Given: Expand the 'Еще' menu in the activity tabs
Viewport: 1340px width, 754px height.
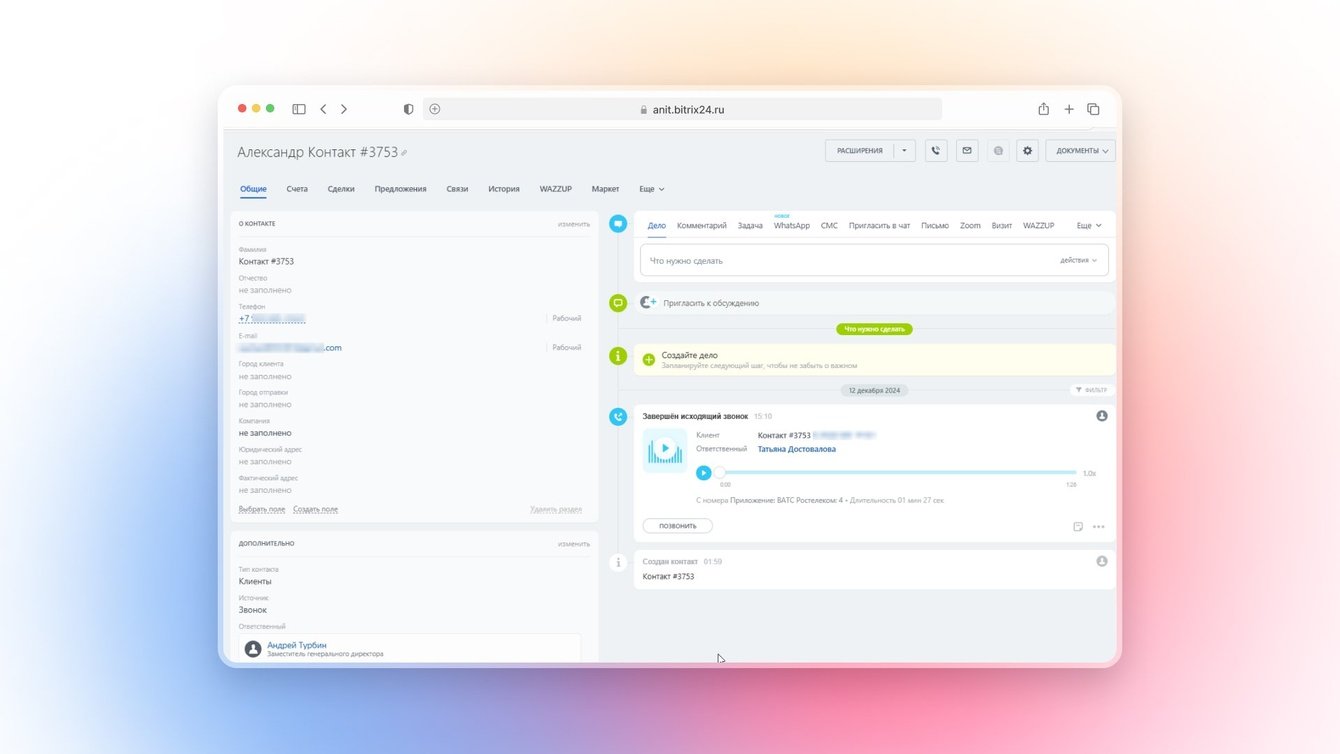Looking at the screenshot, I should click(x=1089, y=226).
